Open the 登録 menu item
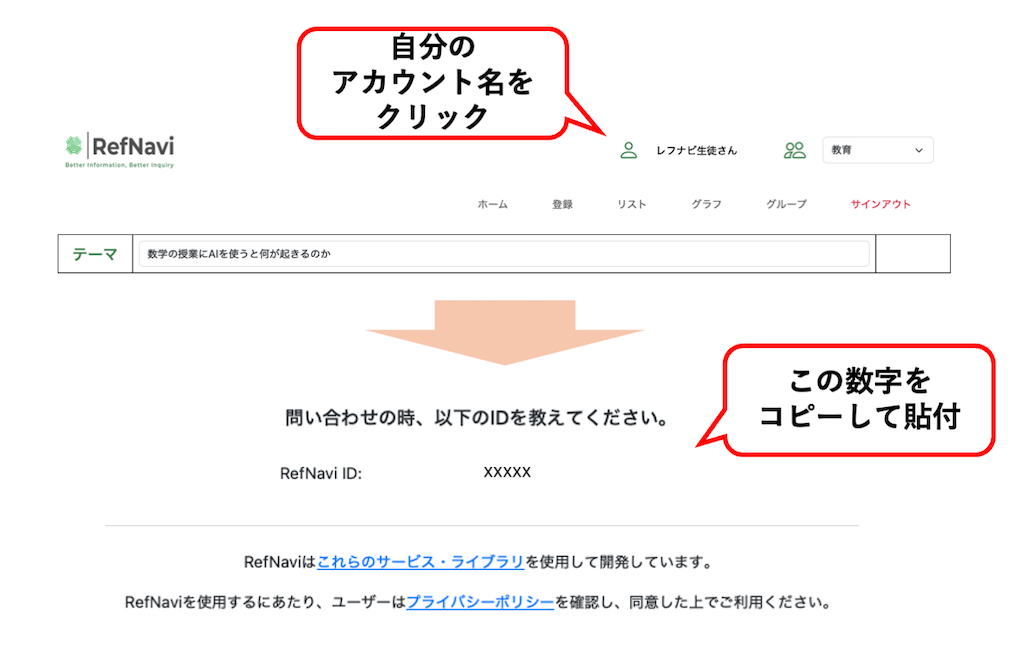 pyautogui.click(x=562, y=204)
